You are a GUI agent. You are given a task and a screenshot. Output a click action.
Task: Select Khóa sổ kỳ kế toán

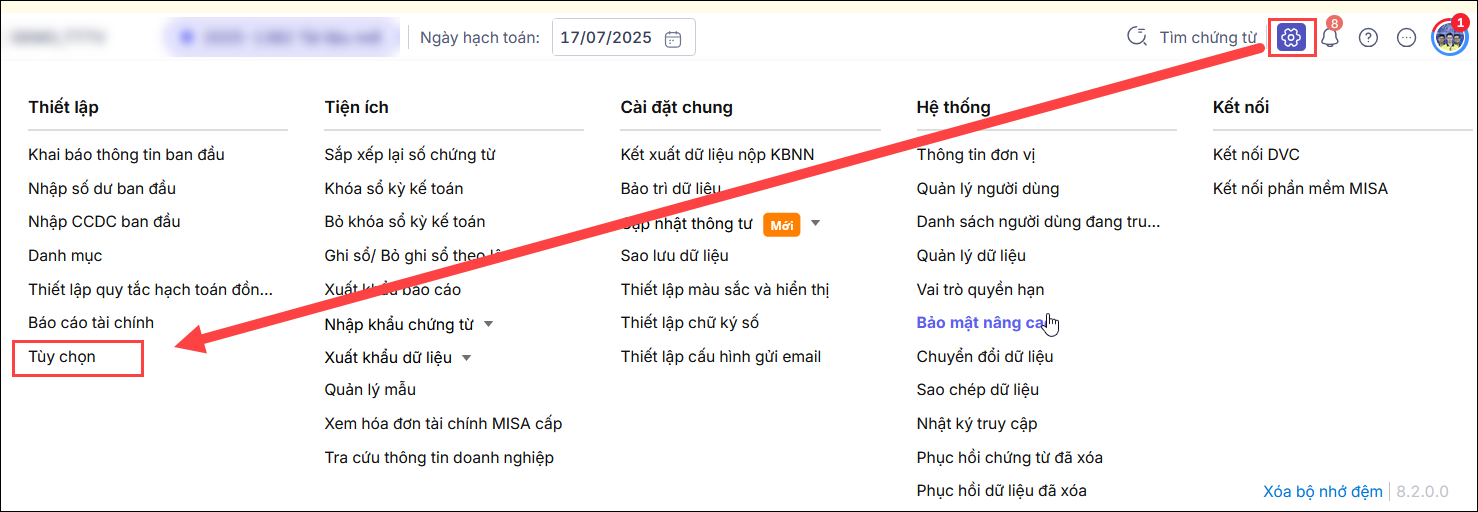tap(394, 188)
